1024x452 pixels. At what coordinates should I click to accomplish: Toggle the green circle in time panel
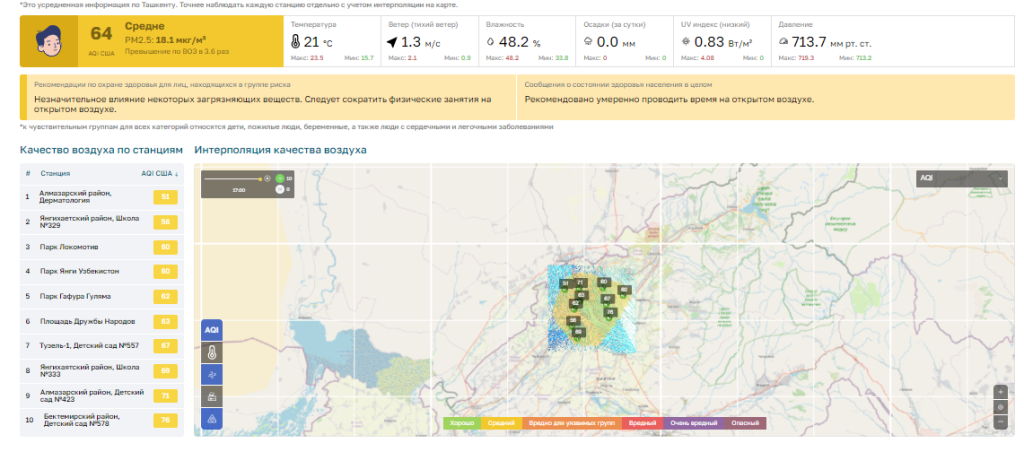(x=280, y=179)
